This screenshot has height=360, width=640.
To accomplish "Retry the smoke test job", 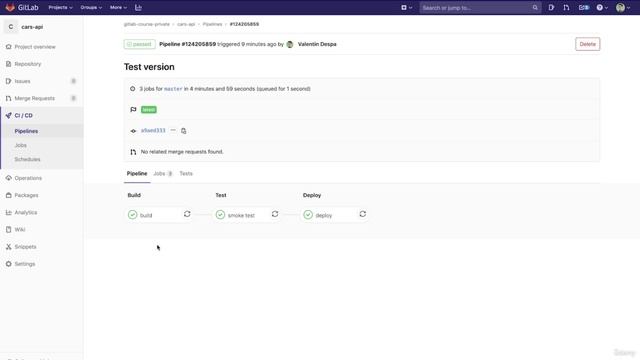I will [275, 214].
